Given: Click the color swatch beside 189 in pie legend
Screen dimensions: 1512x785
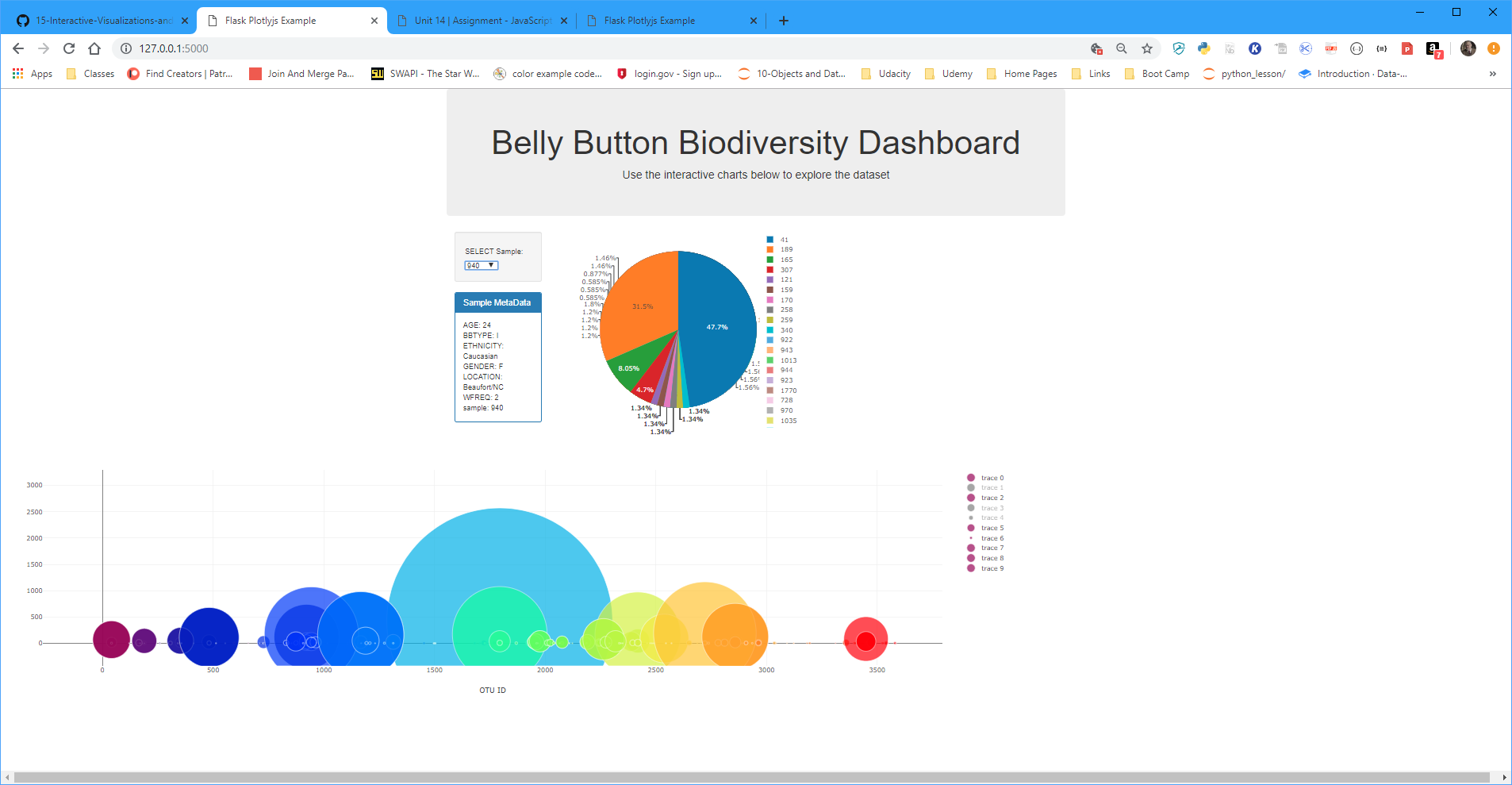Looking at the screenshot, I should (x=769, y=249).
